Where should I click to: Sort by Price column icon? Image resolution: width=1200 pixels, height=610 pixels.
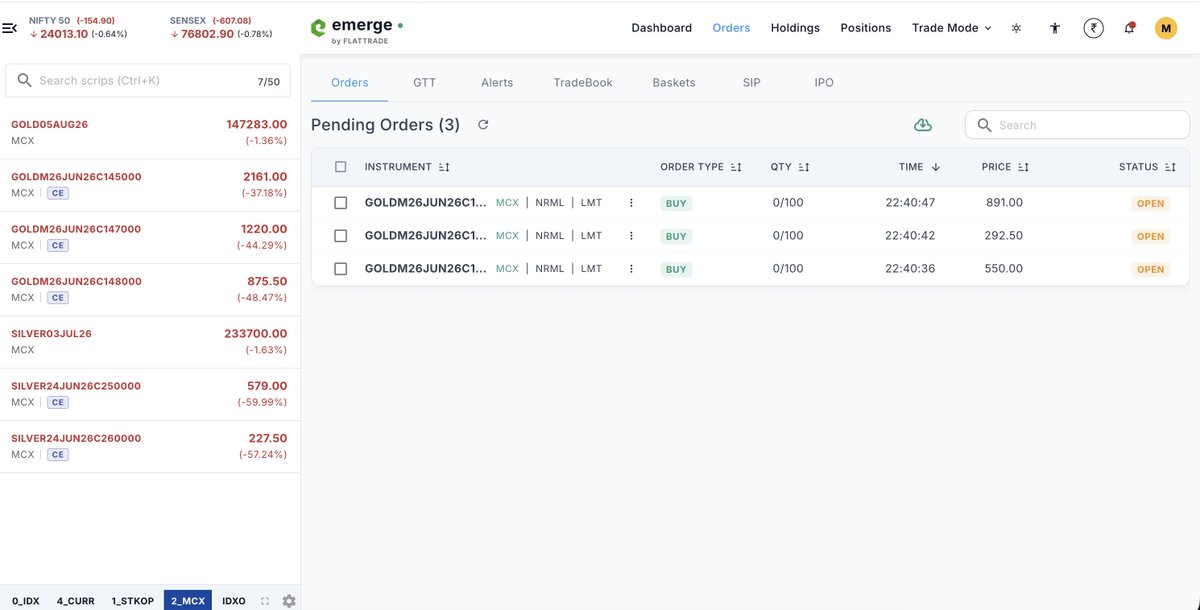click(x=1023, y=167)
